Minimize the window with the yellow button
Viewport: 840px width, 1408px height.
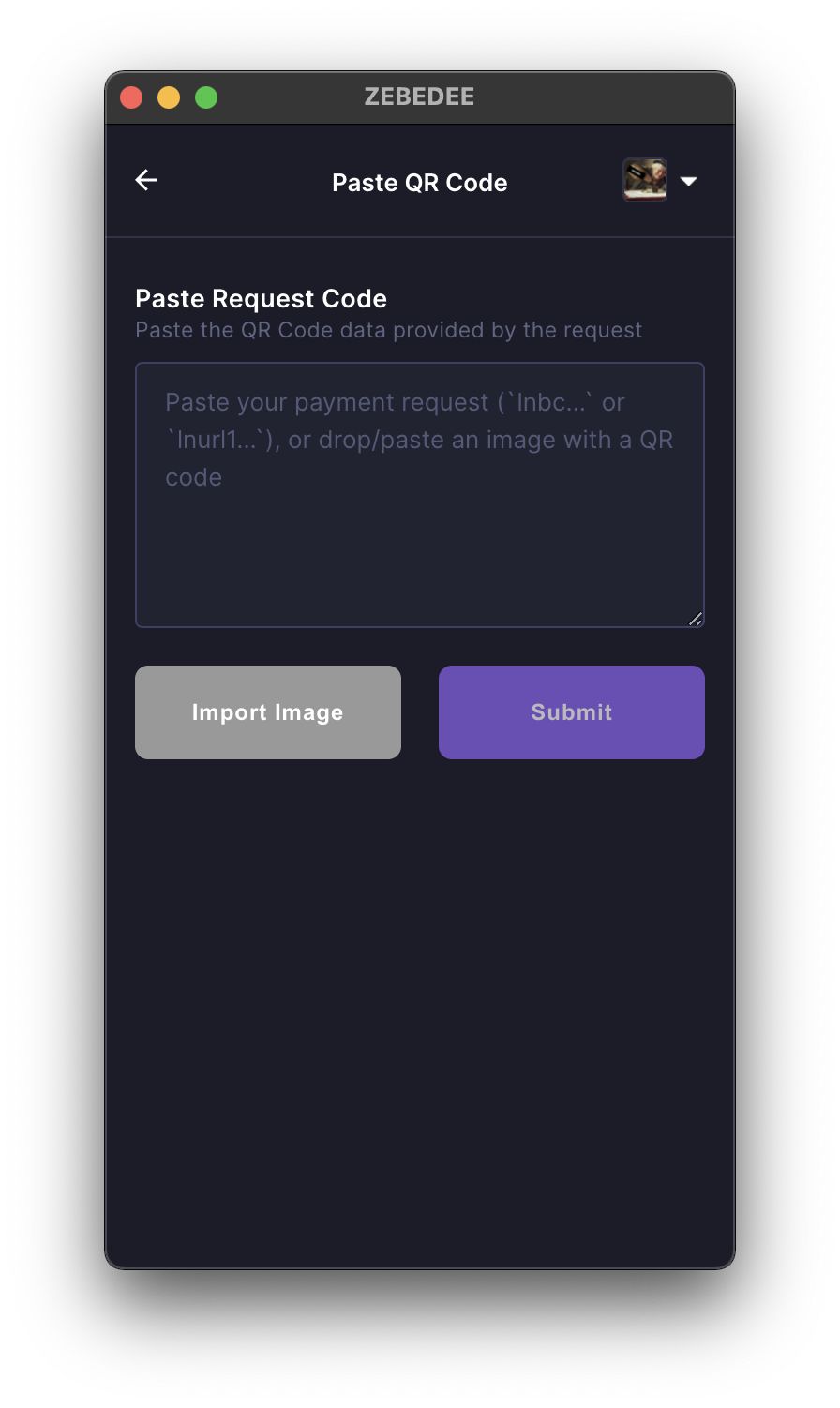(x=169, y=97)
